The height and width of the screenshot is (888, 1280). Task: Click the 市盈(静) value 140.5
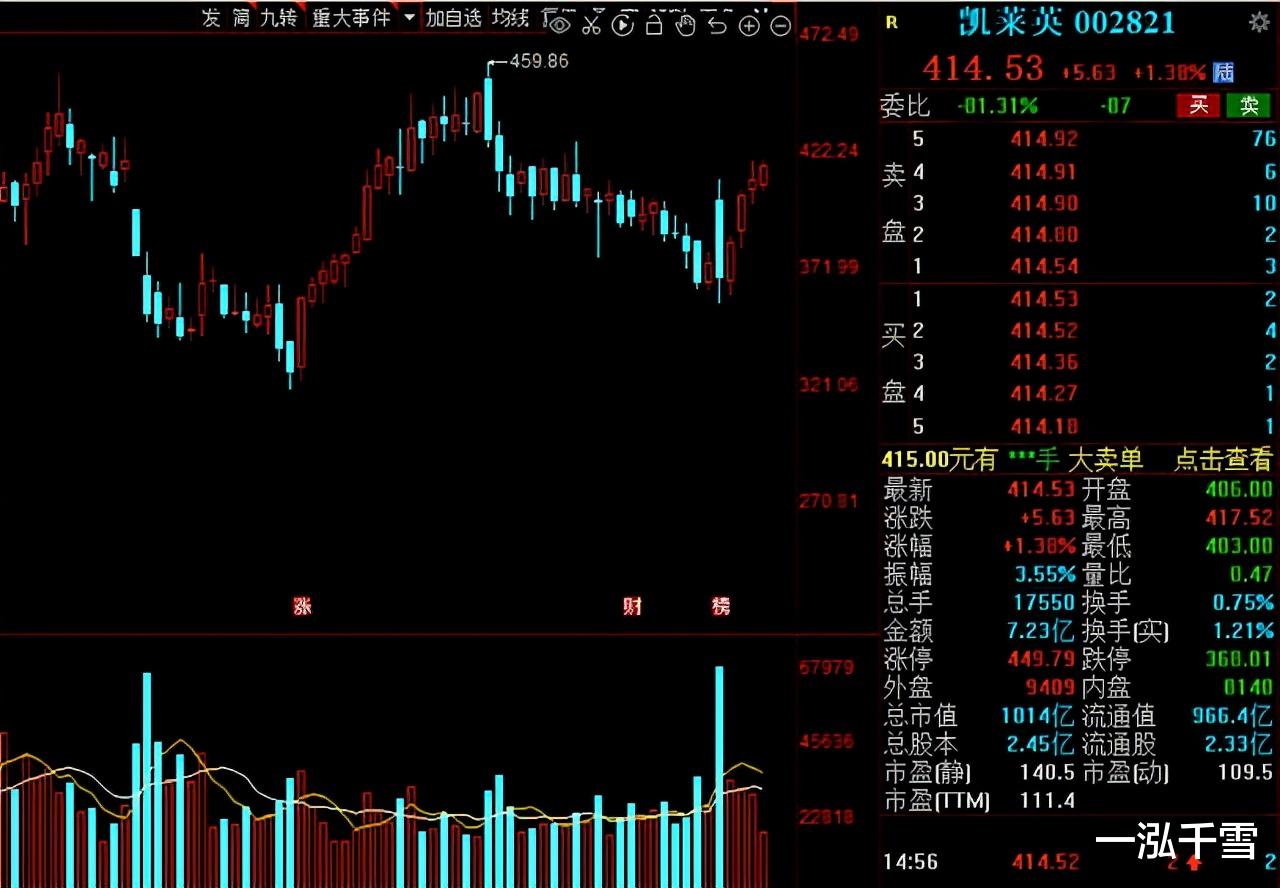1047,773
